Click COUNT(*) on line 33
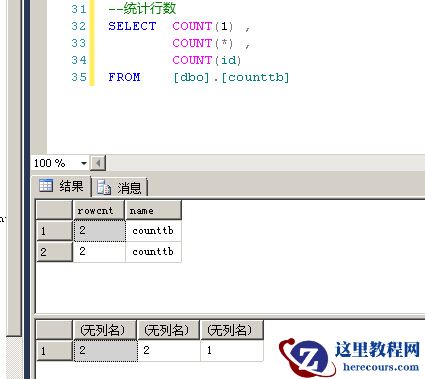This screenshot has width=425, height=379. (x=203, y=43)
